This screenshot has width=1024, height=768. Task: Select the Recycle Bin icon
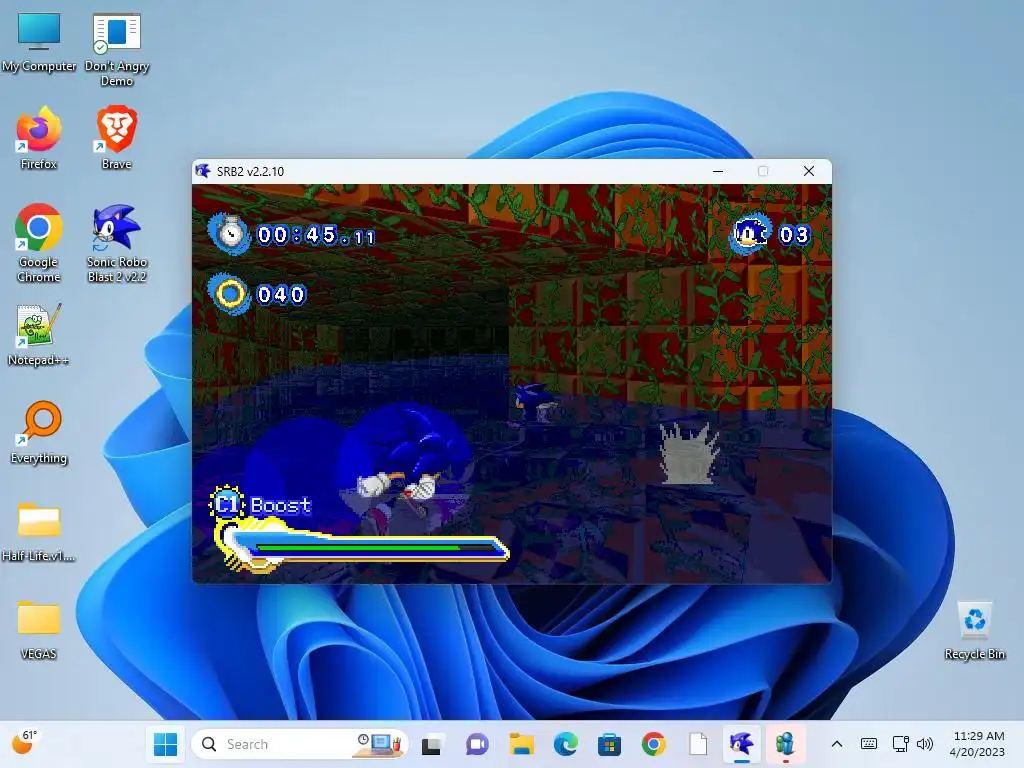tap(974, 630)
